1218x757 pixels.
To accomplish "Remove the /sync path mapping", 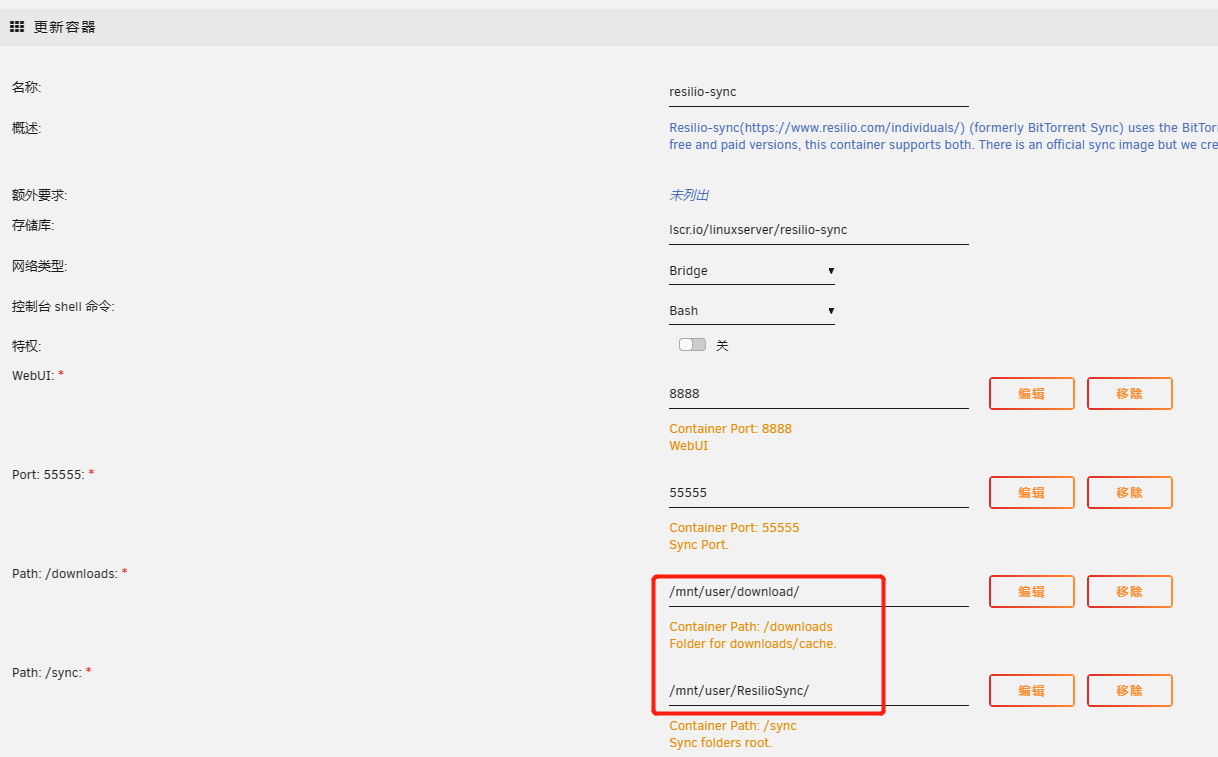I will pos(1129,691).
